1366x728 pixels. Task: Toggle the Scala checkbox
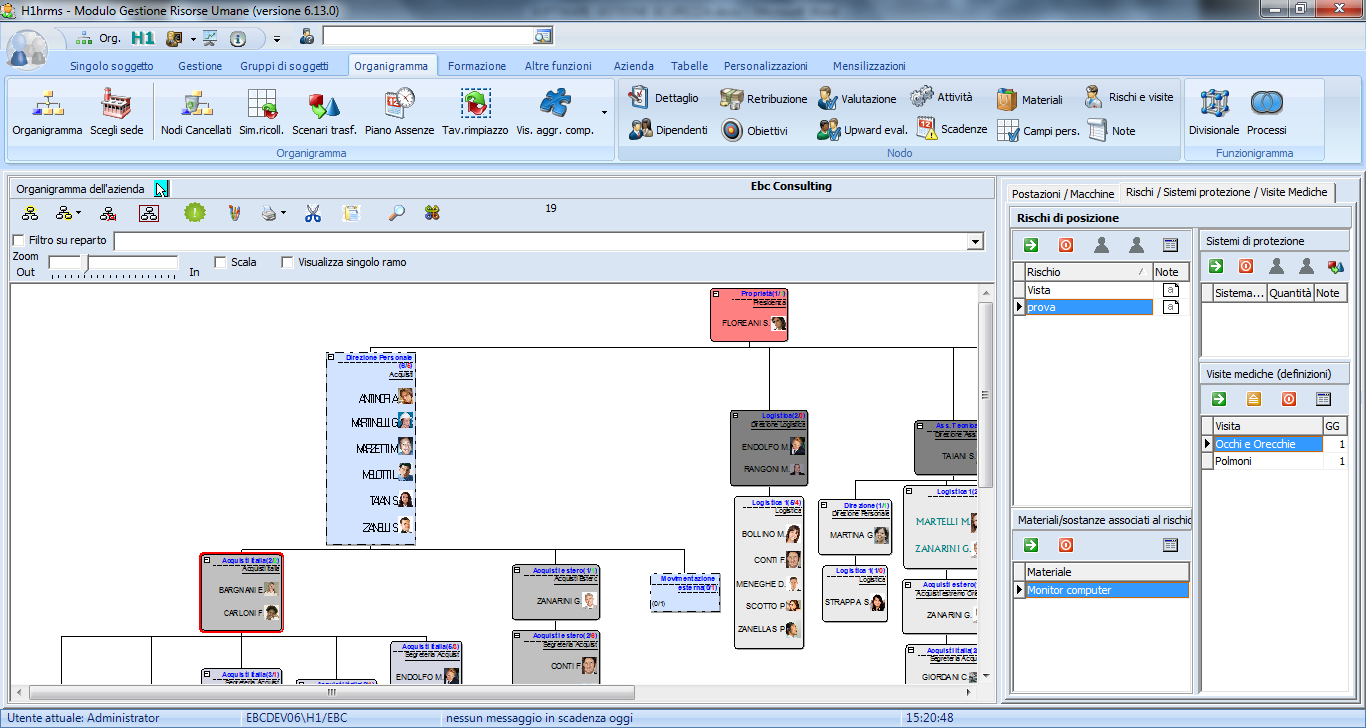[x=220, y=262]
